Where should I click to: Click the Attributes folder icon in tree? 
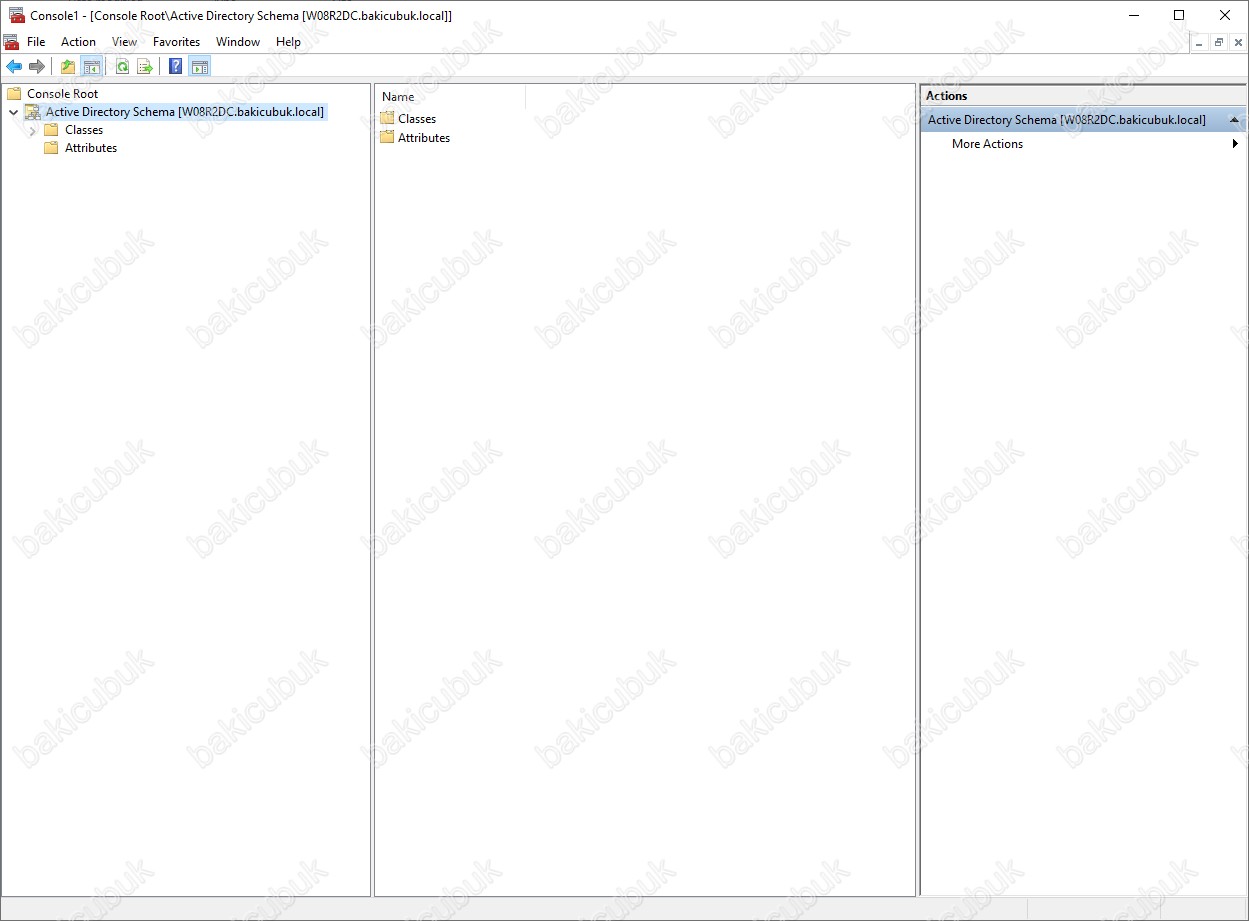(x=51, y=148)
